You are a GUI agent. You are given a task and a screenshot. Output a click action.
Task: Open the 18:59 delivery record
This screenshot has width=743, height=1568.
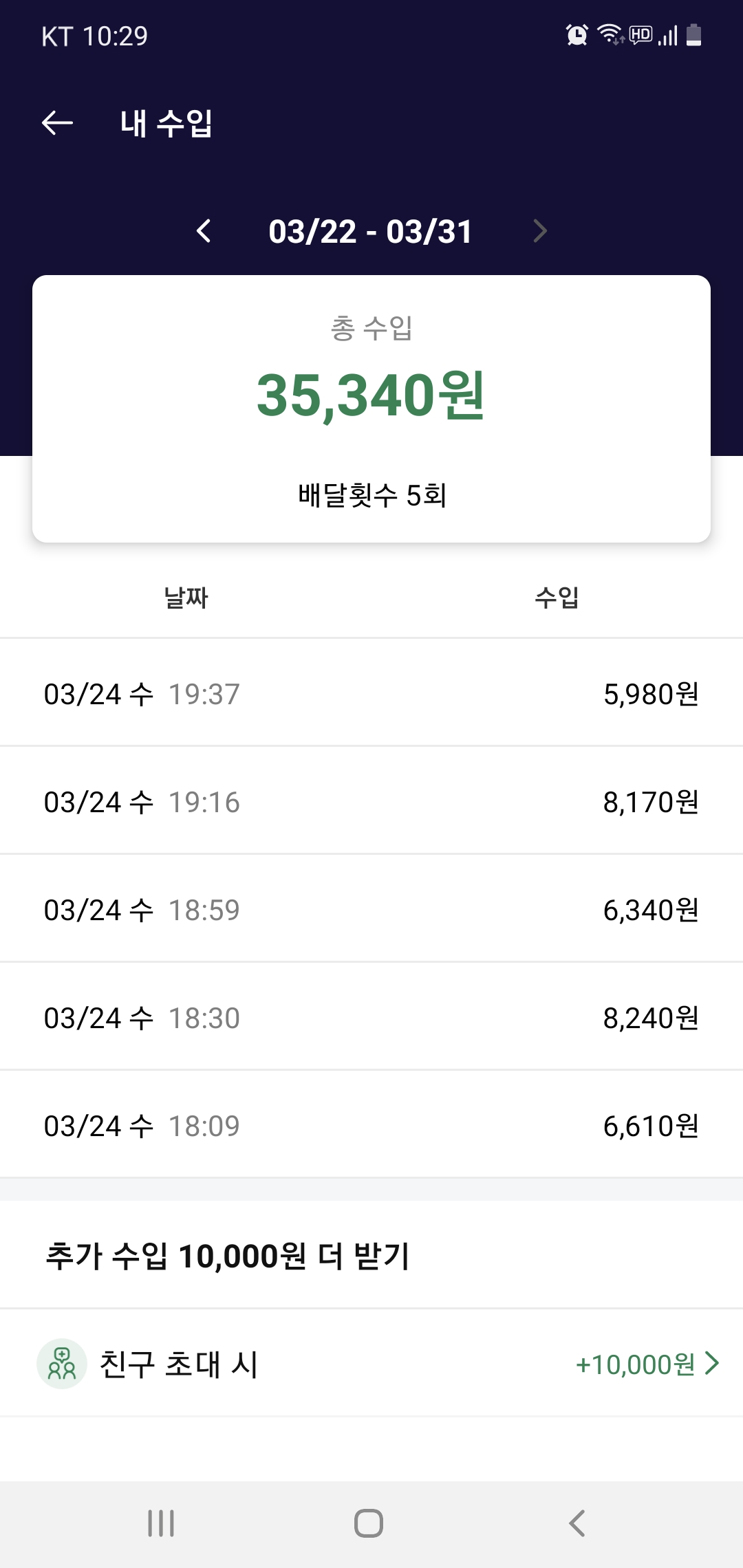[371, 910]
